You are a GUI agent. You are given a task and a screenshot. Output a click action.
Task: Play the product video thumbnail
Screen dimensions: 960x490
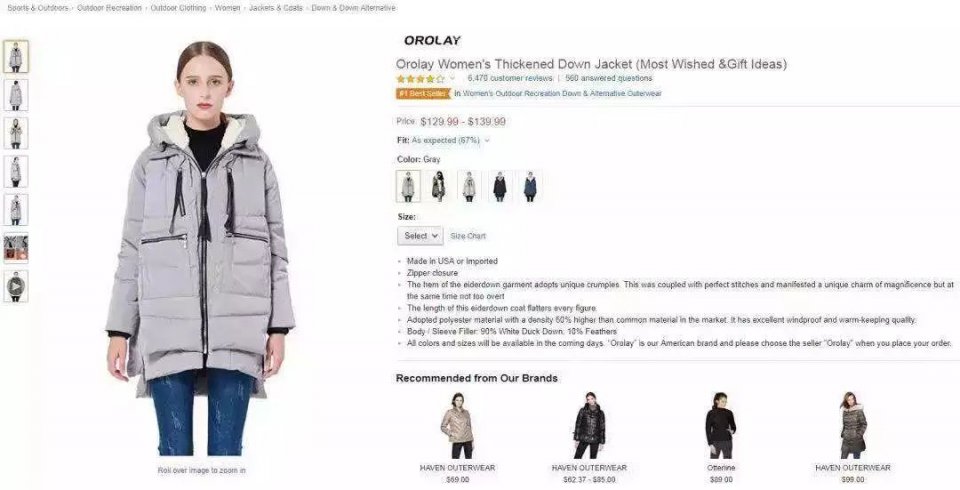point(16,286)
